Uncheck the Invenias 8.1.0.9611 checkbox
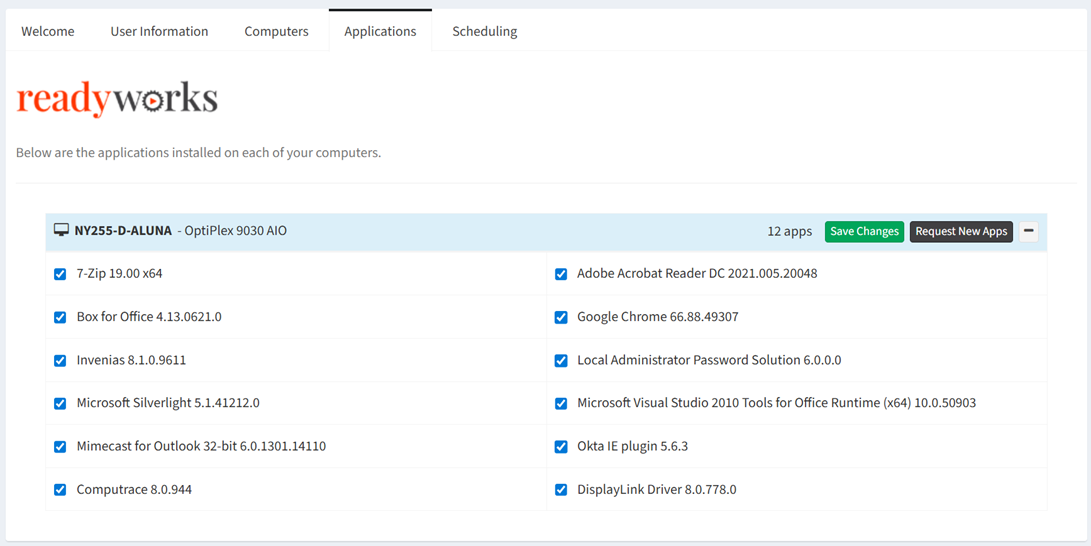The height and width of the screenshot is (546, 1091). [60, 360]
